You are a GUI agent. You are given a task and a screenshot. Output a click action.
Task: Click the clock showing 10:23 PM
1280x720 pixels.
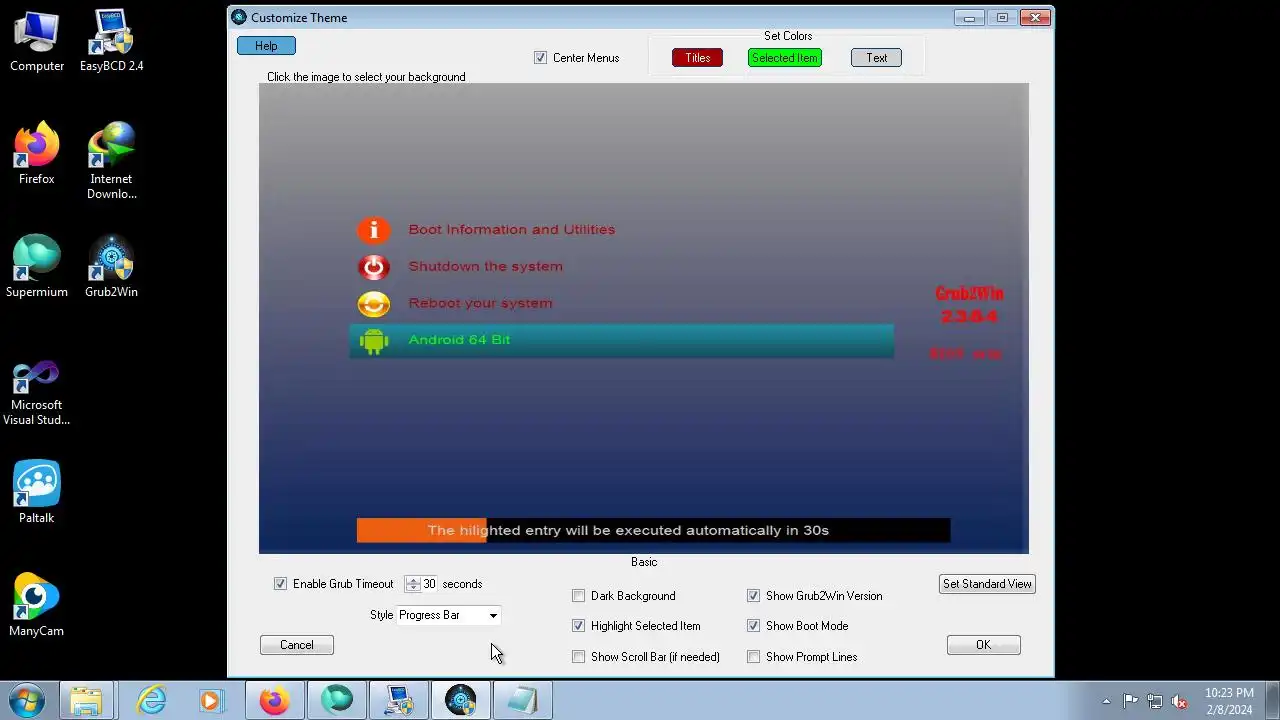coord(1229,693)
